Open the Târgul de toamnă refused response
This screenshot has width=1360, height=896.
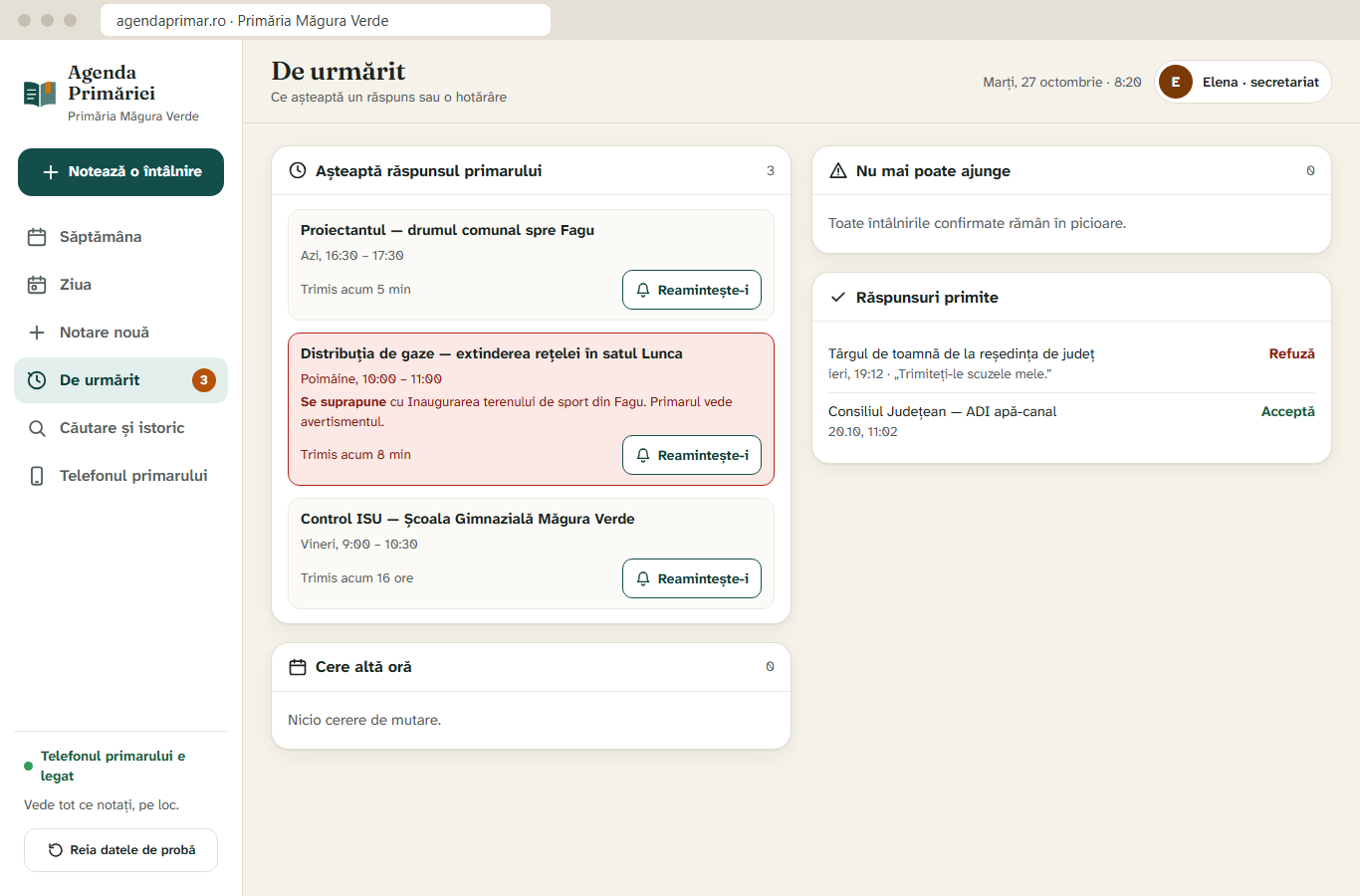(x=1071, y=363)
